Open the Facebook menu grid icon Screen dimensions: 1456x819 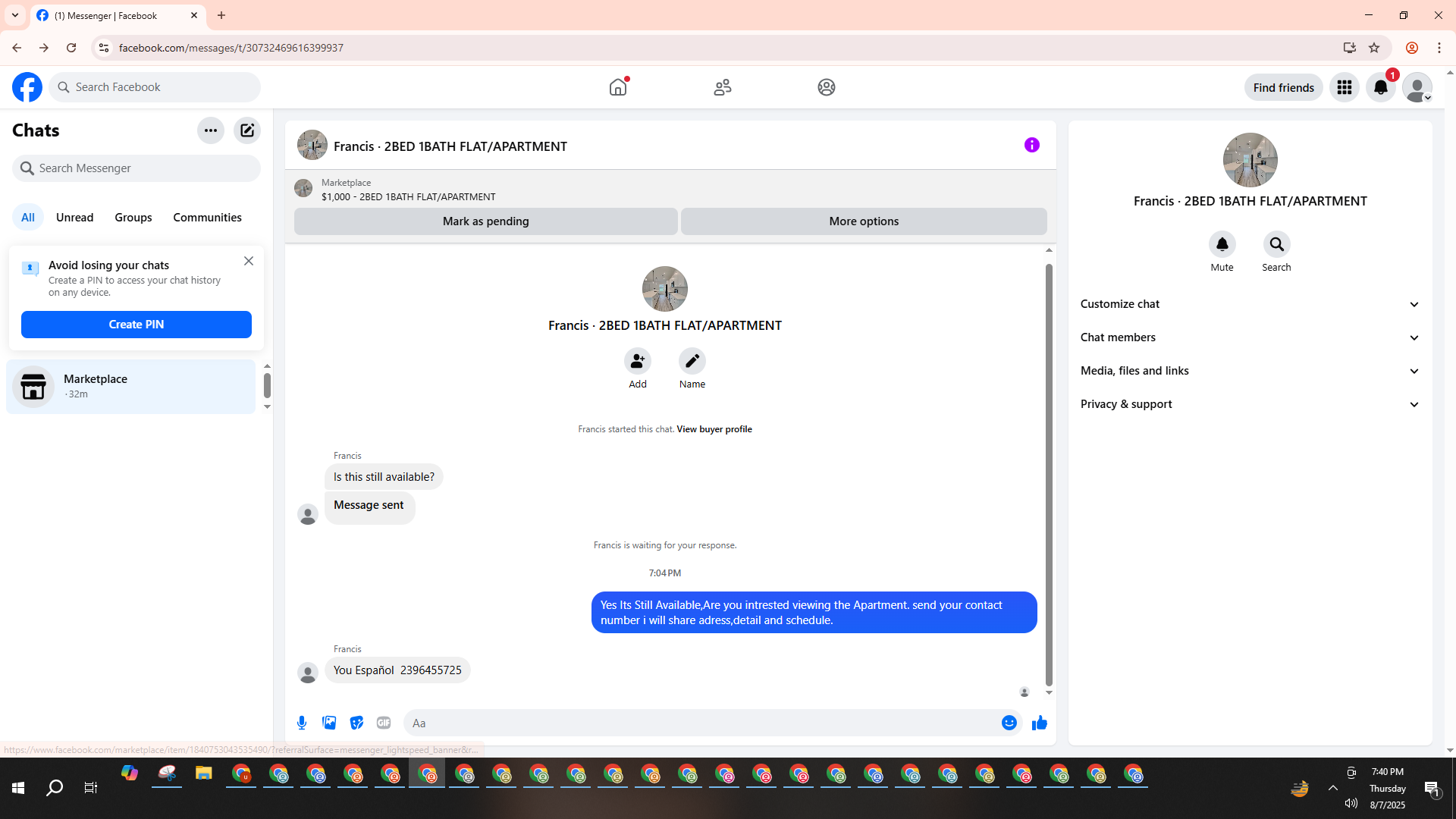(1345, 87)
